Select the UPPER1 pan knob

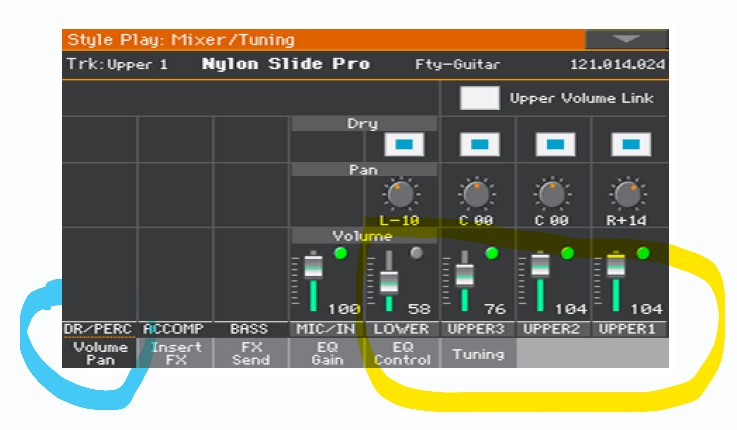pos(627,194)
